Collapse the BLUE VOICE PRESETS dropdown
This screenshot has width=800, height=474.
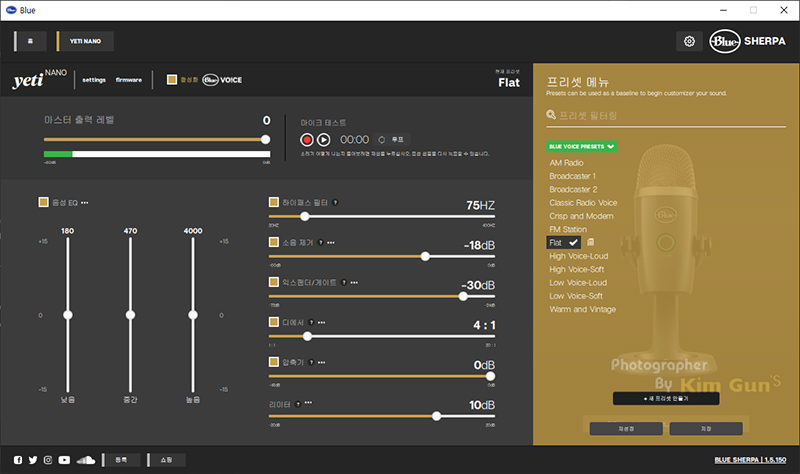[582, 146]
